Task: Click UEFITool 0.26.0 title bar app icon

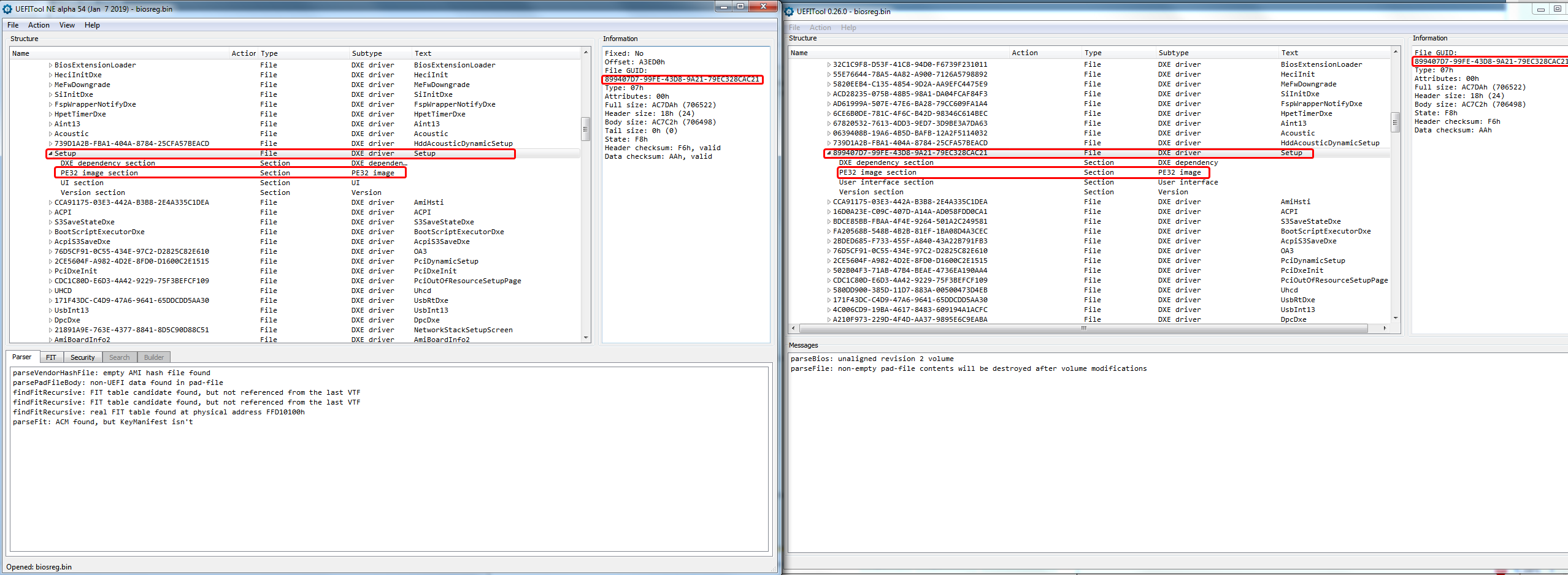Action: point(790,12)
